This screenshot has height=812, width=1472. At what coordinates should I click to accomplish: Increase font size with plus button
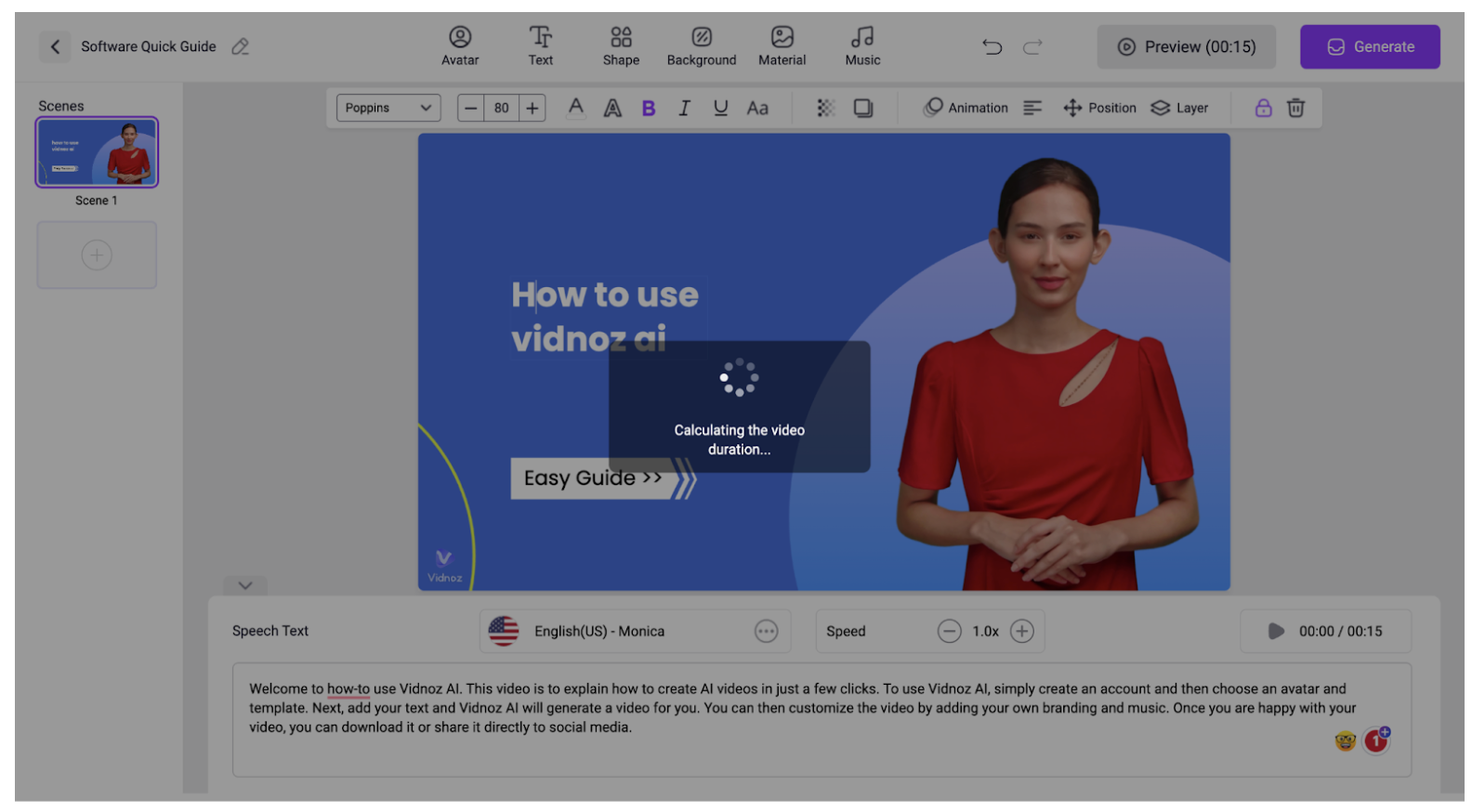(x=532, y=108)
